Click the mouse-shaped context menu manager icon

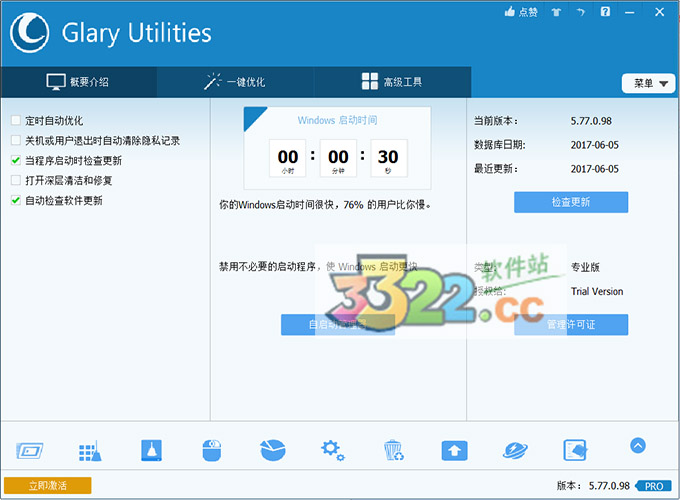(x=212, y=451)
